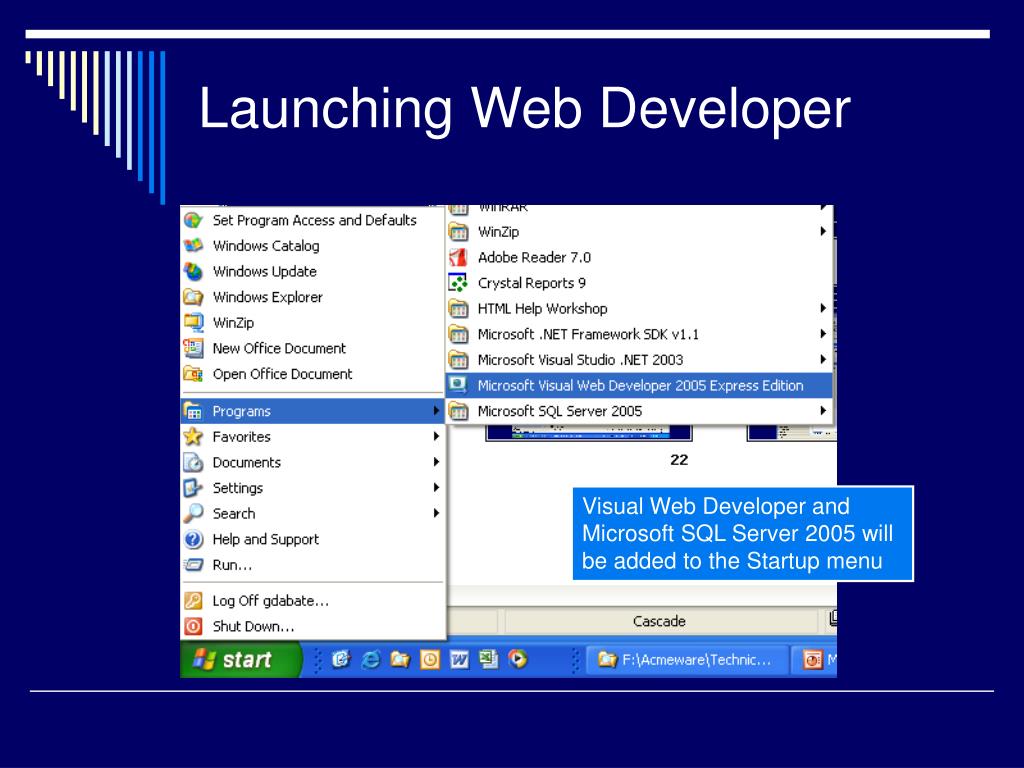Click the Windows Catalog icon
The image size is (1024, 768).
coord(193,246)
